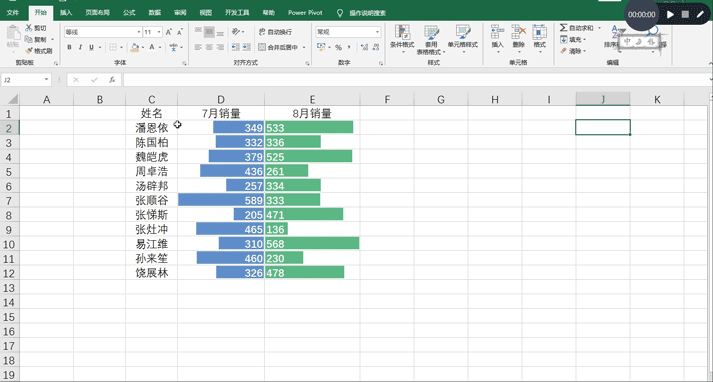
Task: Select column D header
Action: [221, 99]
